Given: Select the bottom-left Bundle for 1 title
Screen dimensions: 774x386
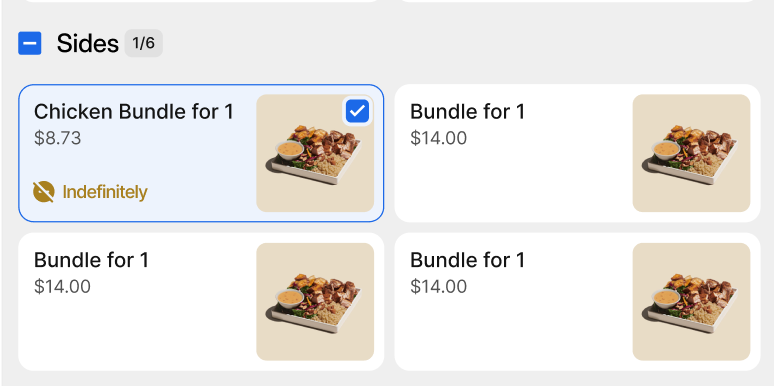Looking at the screenshot, I should (91, 260).
